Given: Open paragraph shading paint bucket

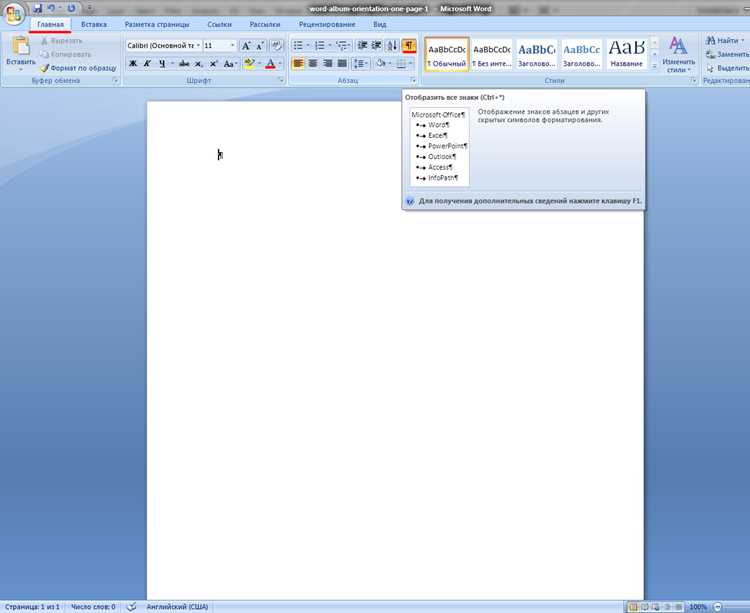Looking at the screenshot, I should 380,63.
